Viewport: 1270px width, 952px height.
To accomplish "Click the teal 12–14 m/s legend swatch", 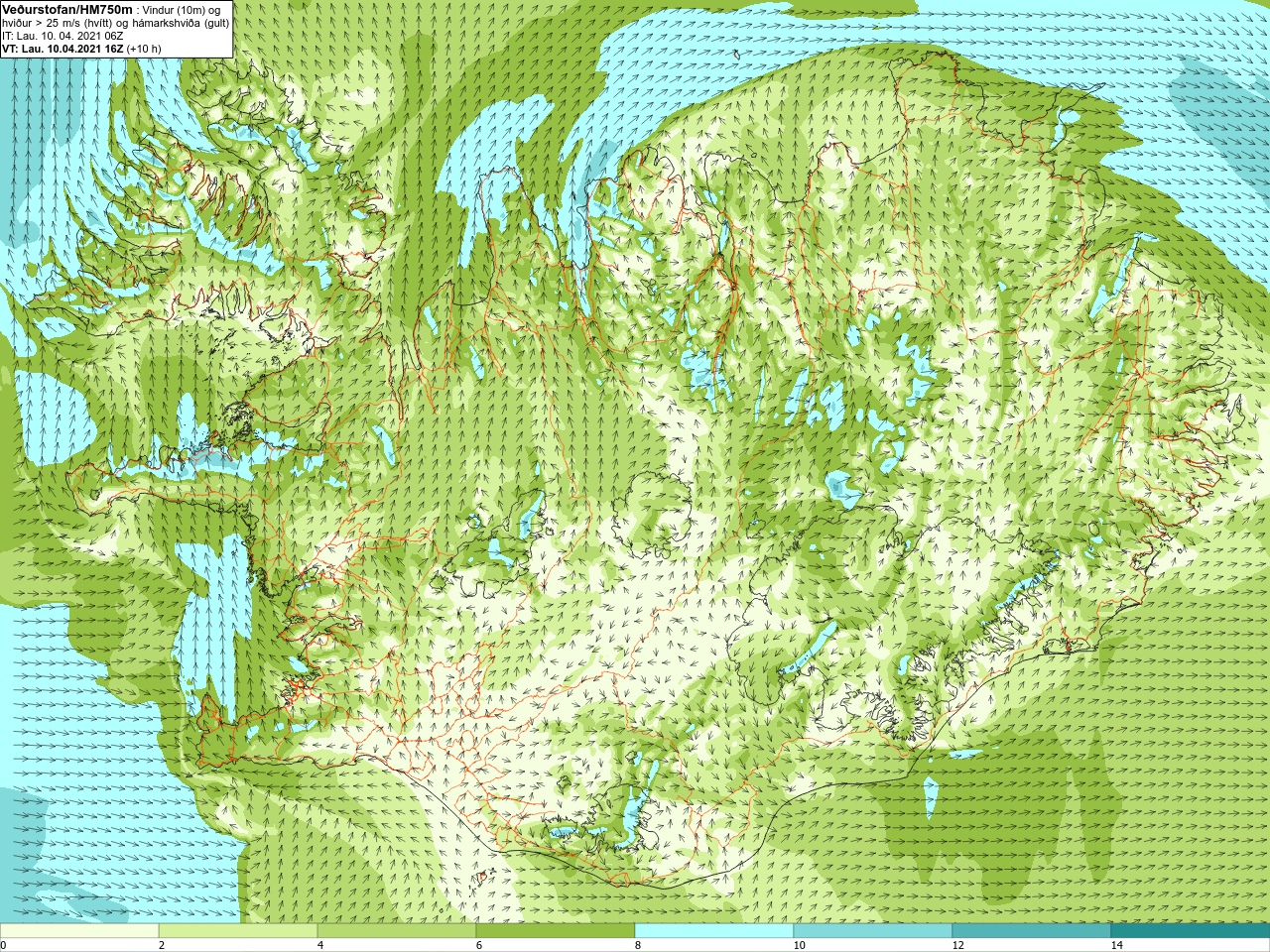I will pyautogui.click(x=1032, y=930).
